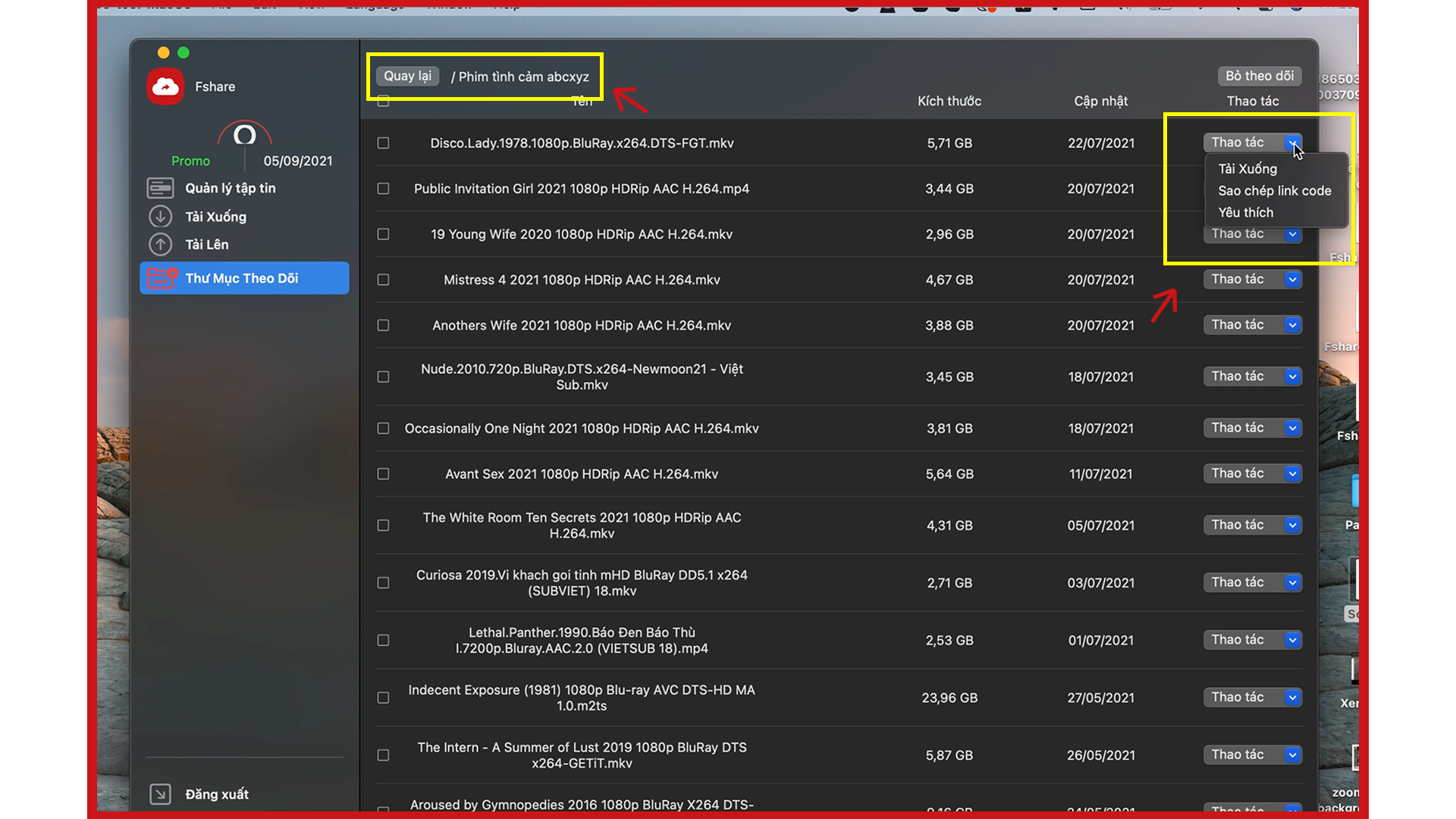
Task: Click the Yêu thích menu option
Action: pos(1245,213)
